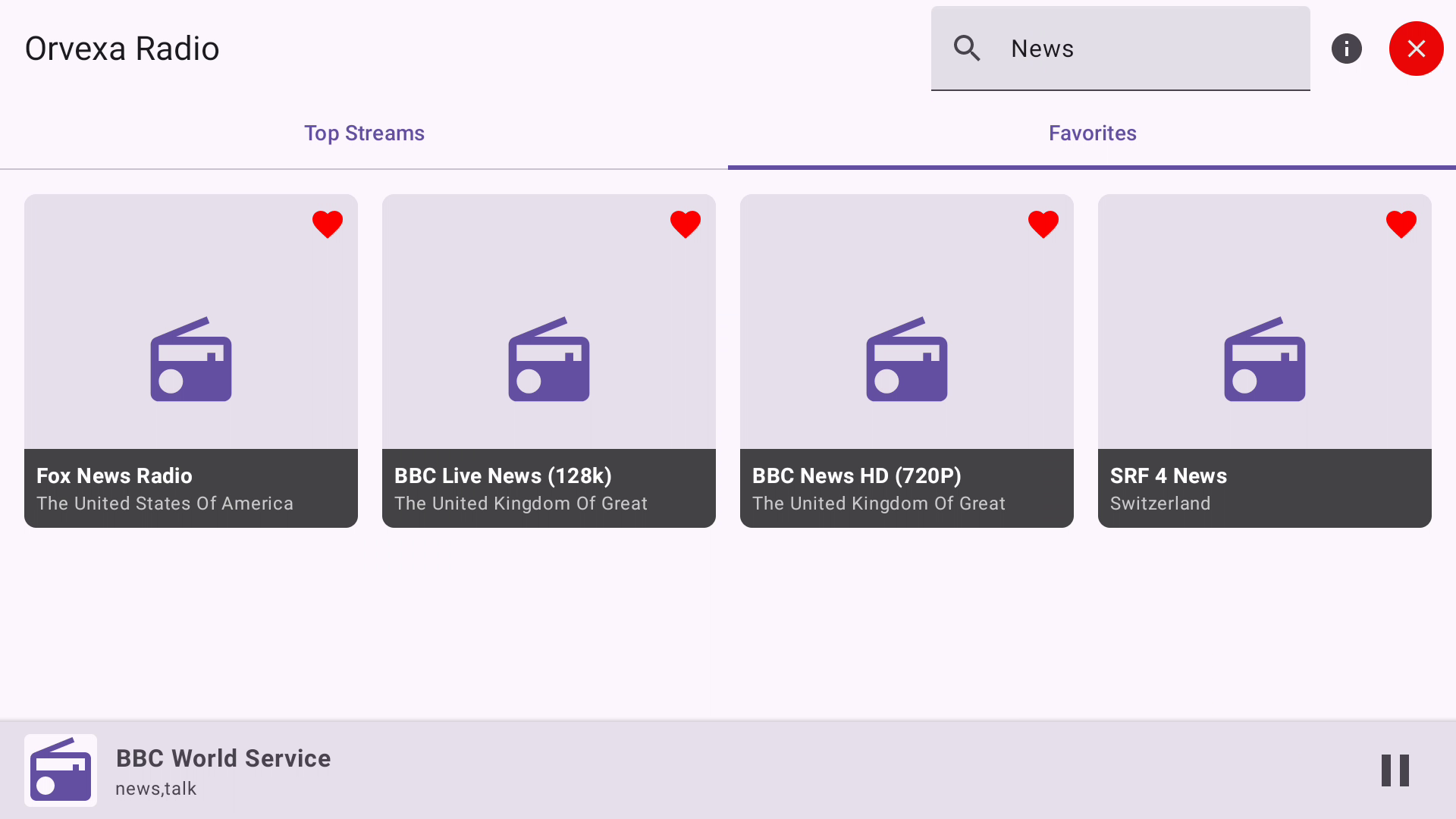Click the SRF 4 News radio icon
The width and height of the screenshot is (1456, 819).
pyautogui.click(x=1265, y=359)
